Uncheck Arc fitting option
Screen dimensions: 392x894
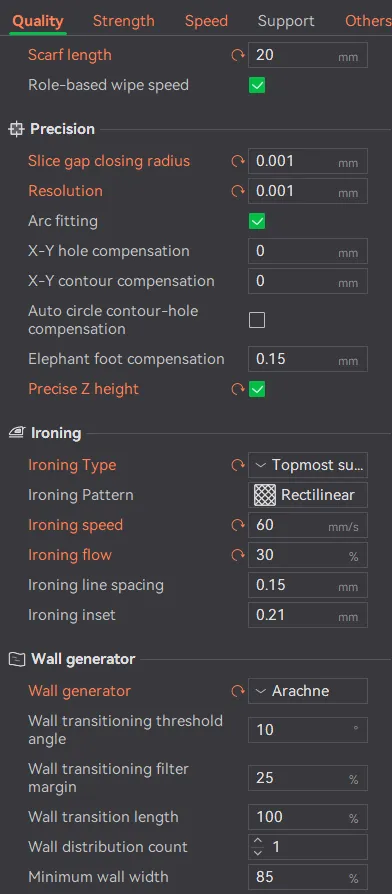257,221
